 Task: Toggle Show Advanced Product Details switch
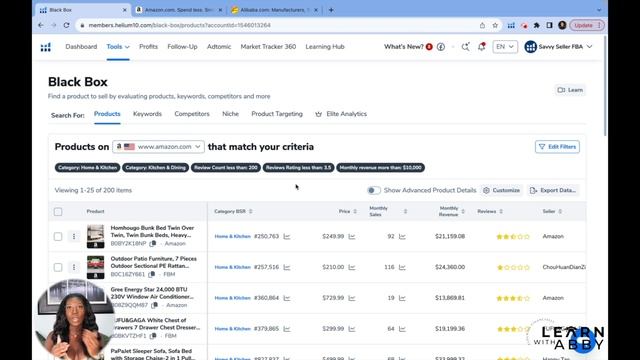coord(373,190)
